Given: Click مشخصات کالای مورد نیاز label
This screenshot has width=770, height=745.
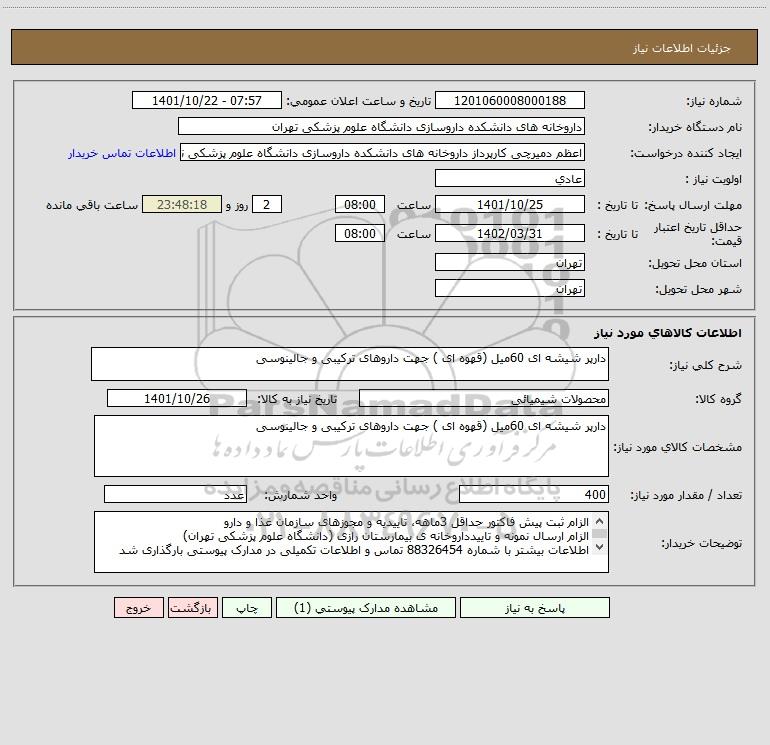Looking at the screenshot, I should 678,447.
